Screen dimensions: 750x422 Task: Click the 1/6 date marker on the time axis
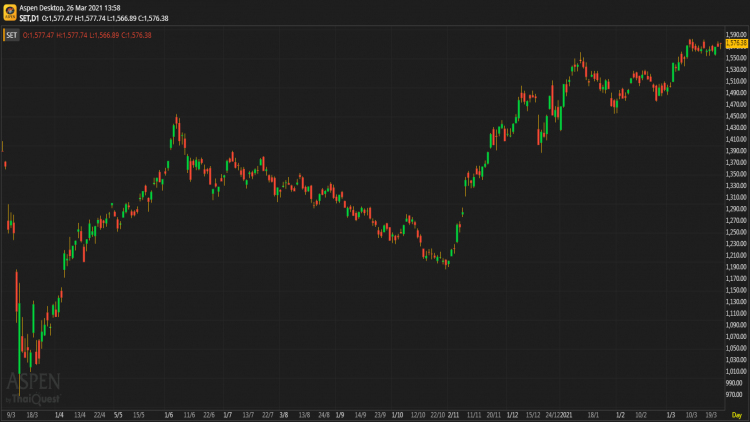point(168,414)
